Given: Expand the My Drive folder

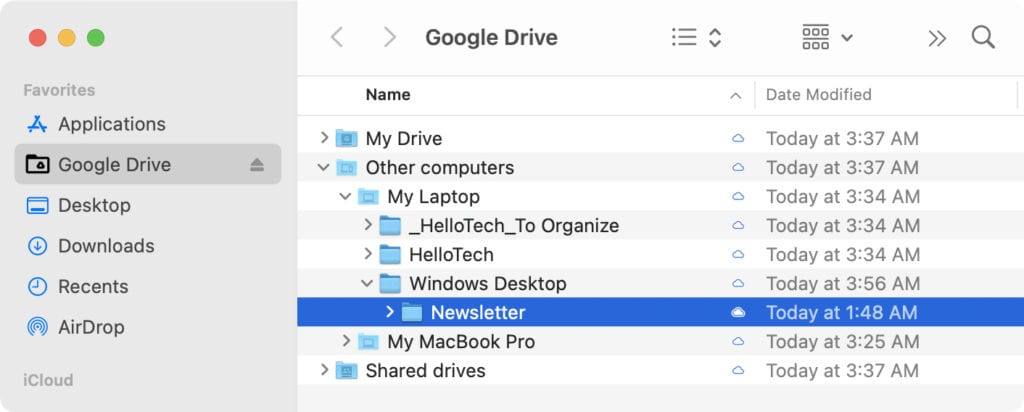Looking at the screenshot, I should 324,138.
